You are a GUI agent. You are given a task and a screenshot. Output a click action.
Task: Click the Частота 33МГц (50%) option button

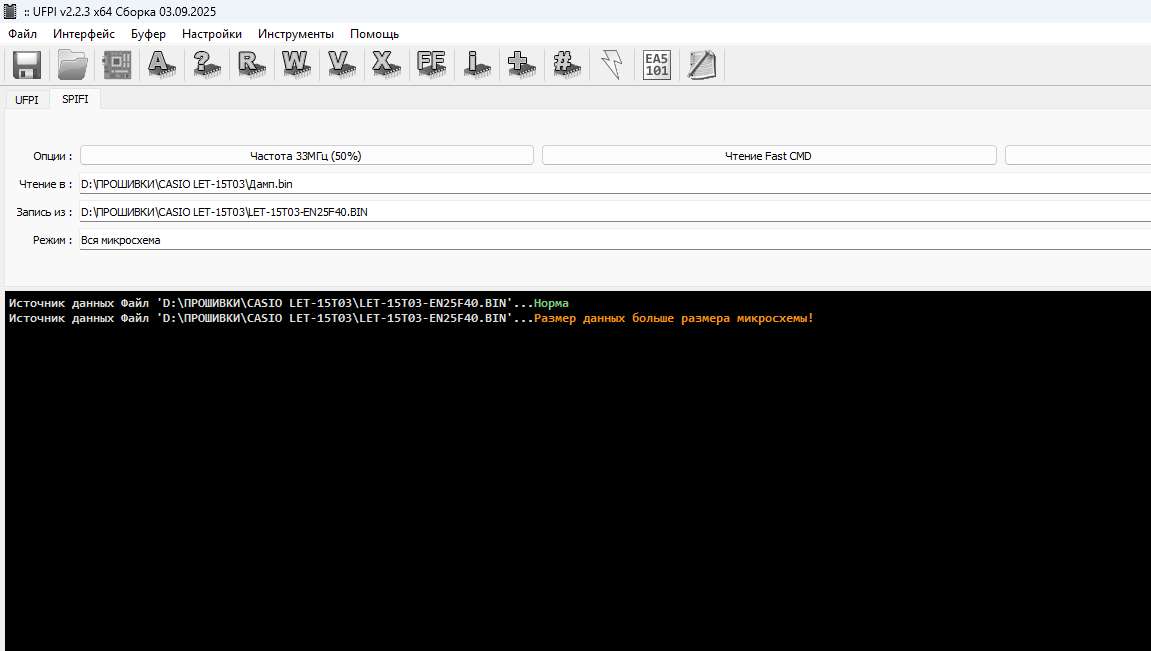click(x=306, y=156)
